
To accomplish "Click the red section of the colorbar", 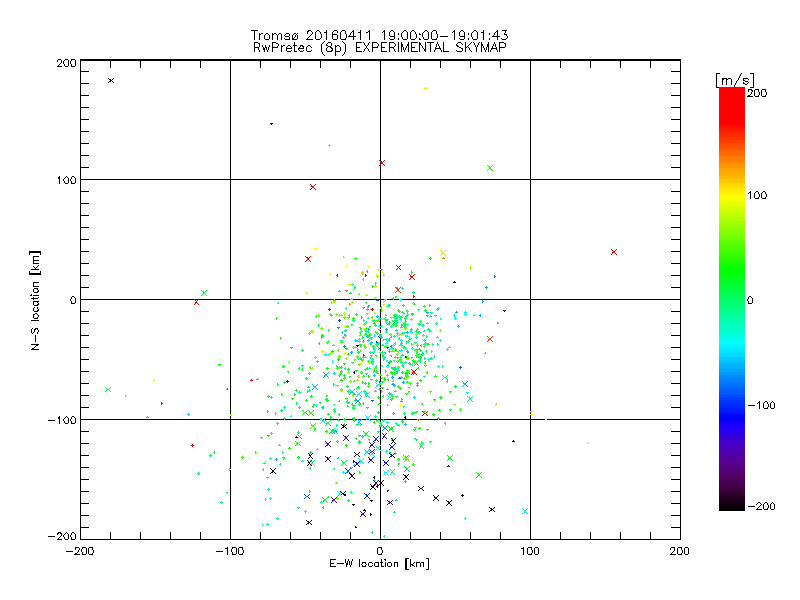I will coord(732,107).
